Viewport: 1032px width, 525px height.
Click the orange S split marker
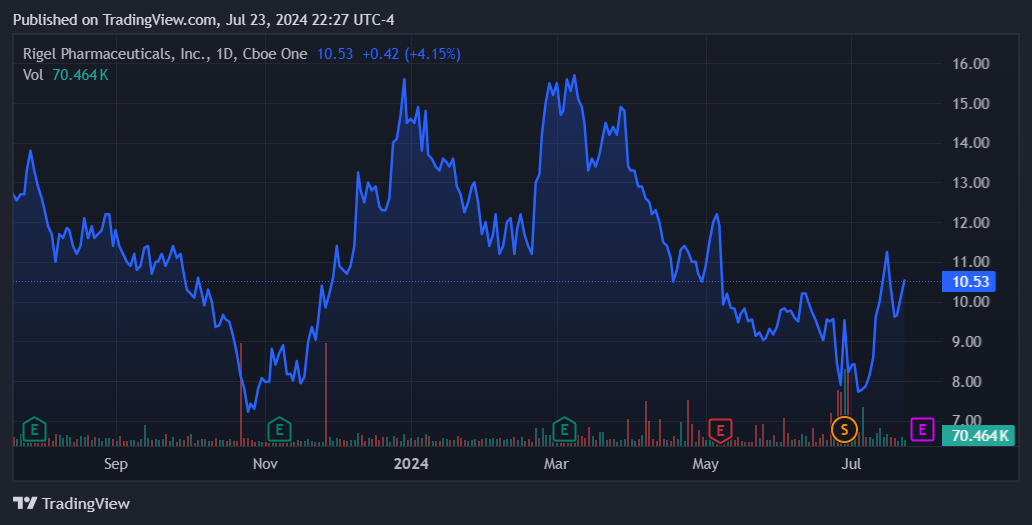[x=844, y=430]
